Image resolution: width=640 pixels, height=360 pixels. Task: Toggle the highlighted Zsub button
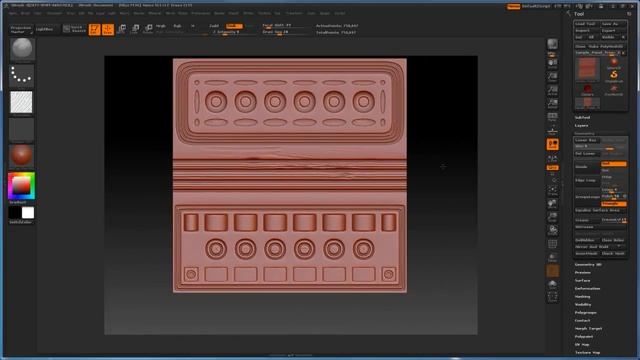234,26
